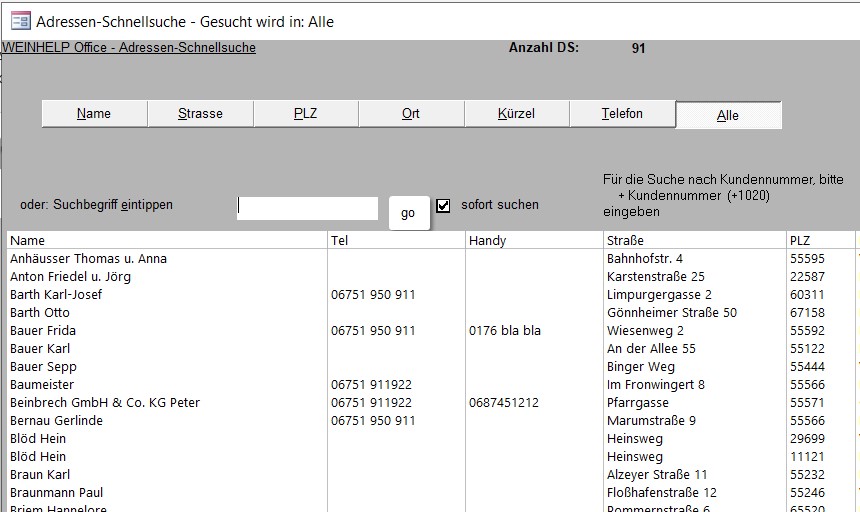The image size is (860, 512).
Task: Click the Handy column header
Action: pyautogui.click(x=488, y=241)
